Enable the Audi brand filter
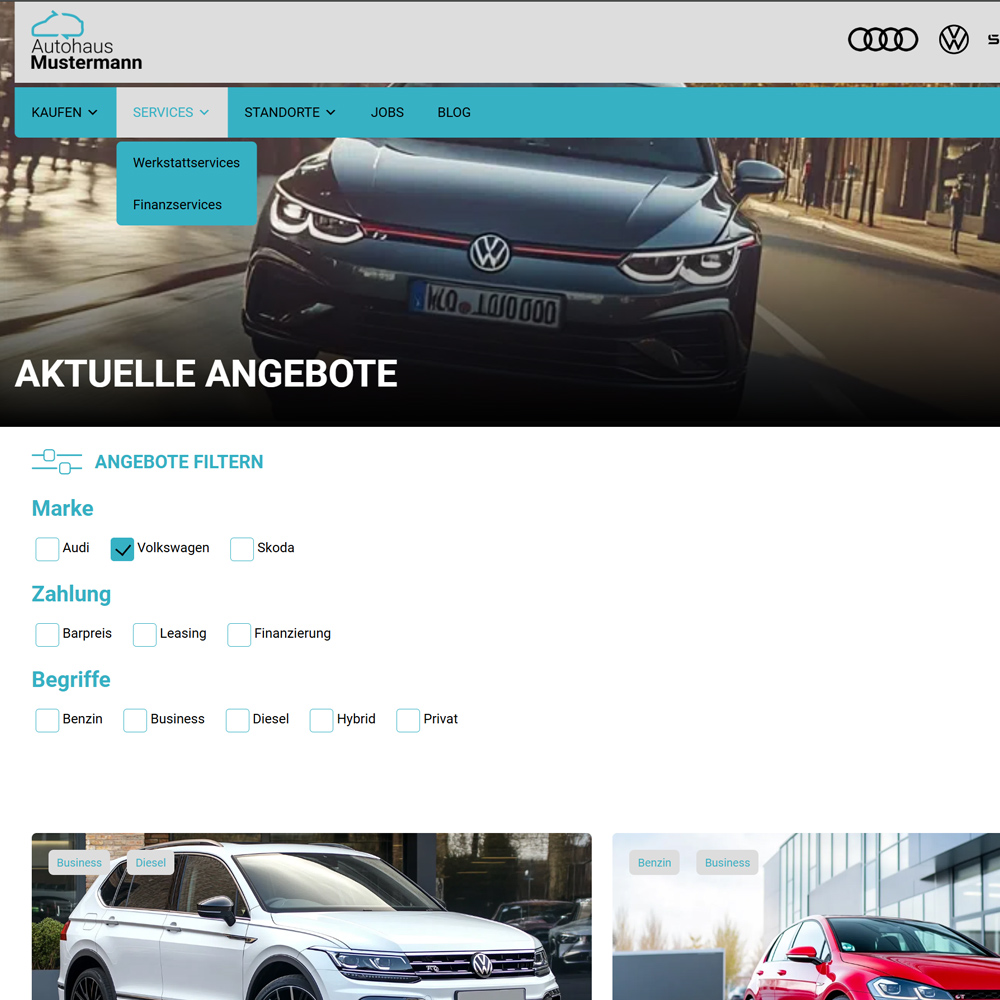This screenshot has height=1000, width=1000. click(x=47, y=549)
